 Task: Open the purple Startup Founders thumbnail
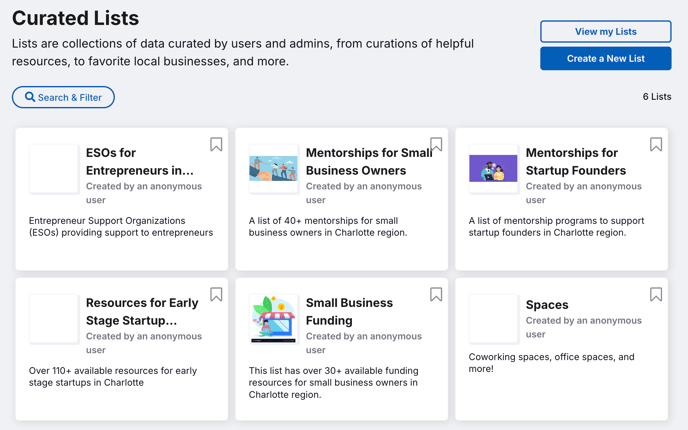[x=493, y=169]
